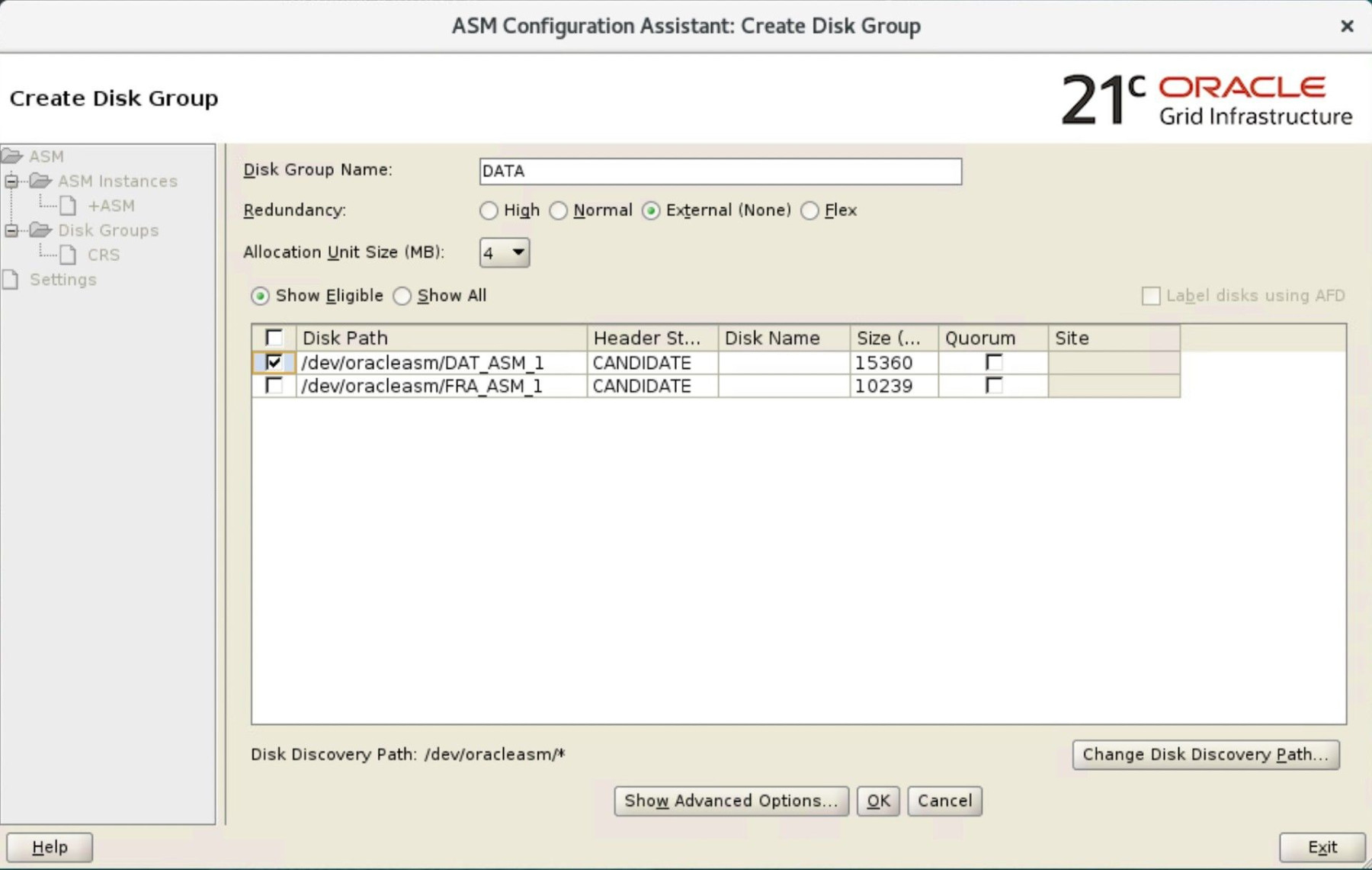Select CRS disk group in the tree
This screenshot has height=870, width=1372.
tap(104, 255)
